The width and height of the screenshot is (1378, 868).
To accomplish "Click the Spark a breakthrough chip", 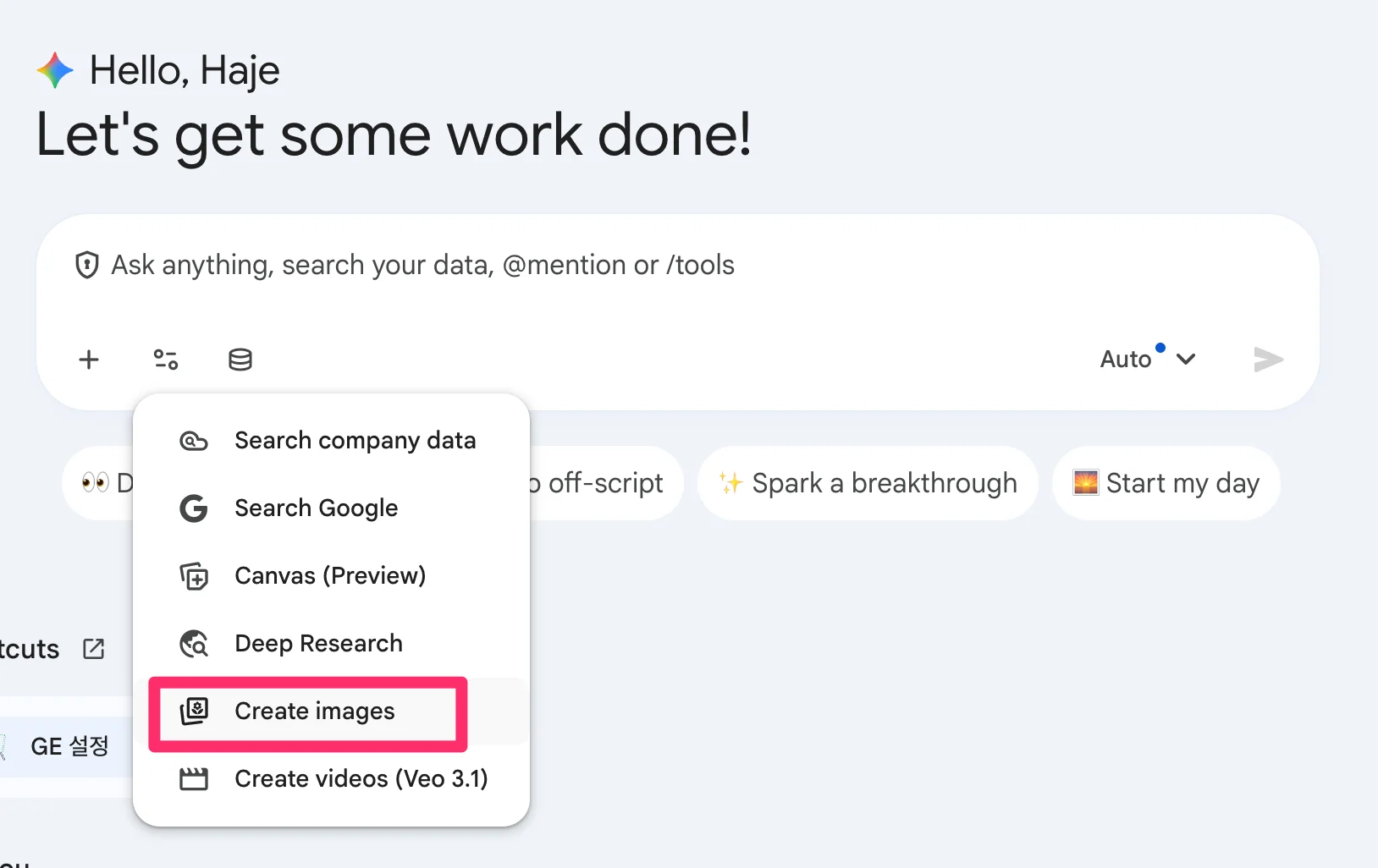I will click(x=868, y=483).
